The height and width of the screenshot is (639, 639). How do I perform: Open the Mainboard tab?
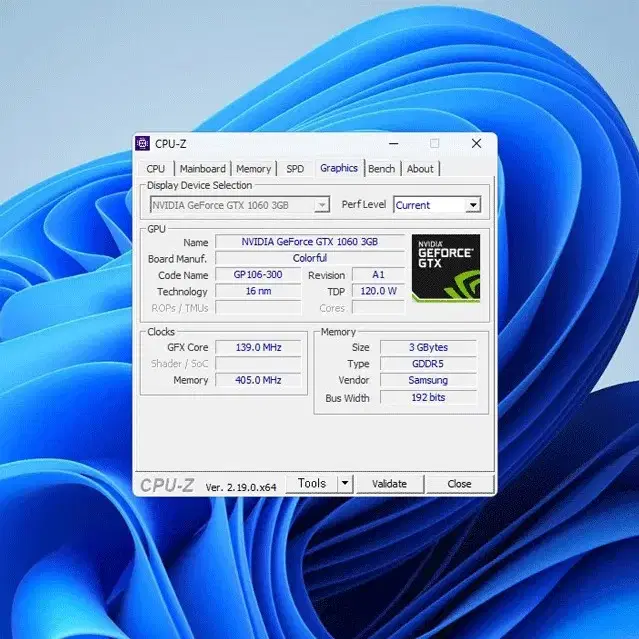203,169
